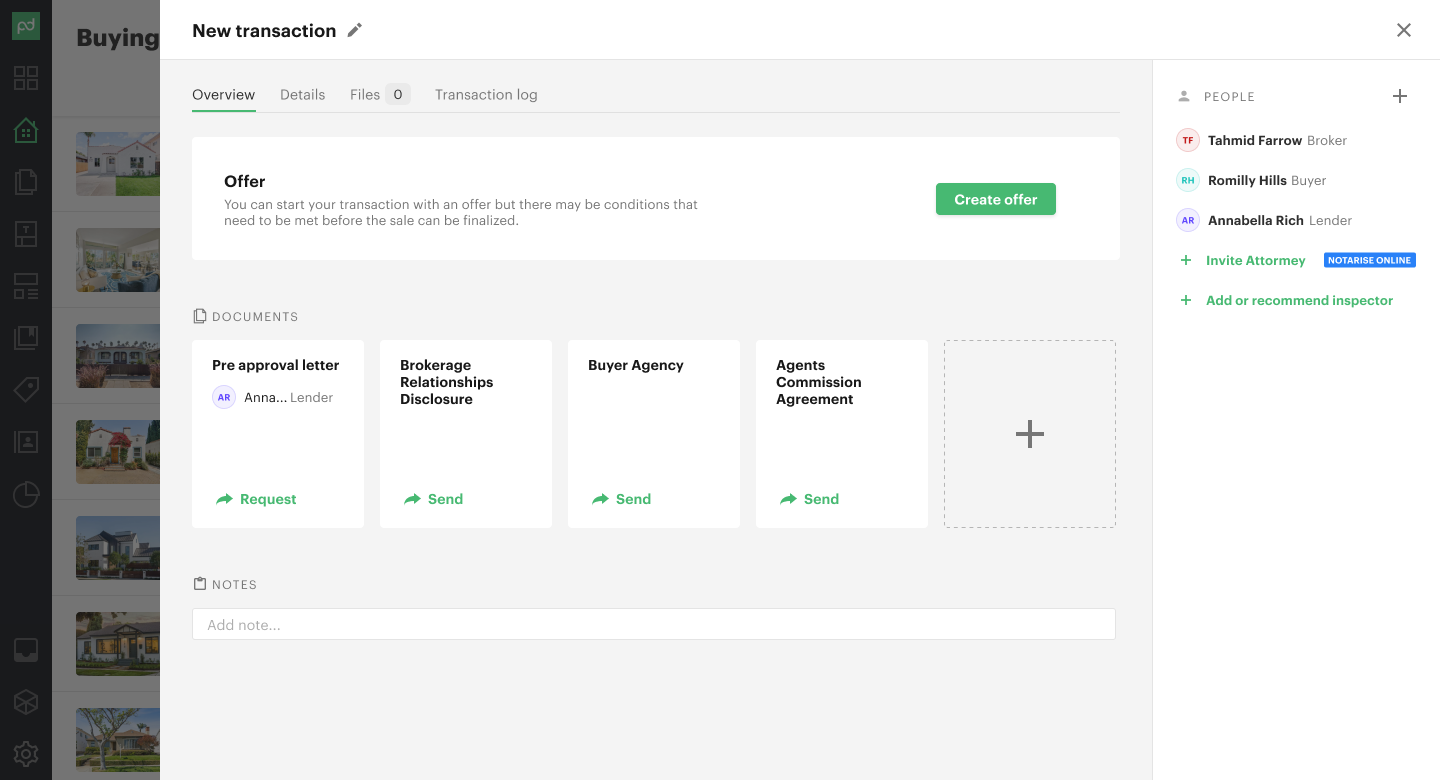Open the contacts icon in sidebar
1440x780 pixels.
(26, 442)
